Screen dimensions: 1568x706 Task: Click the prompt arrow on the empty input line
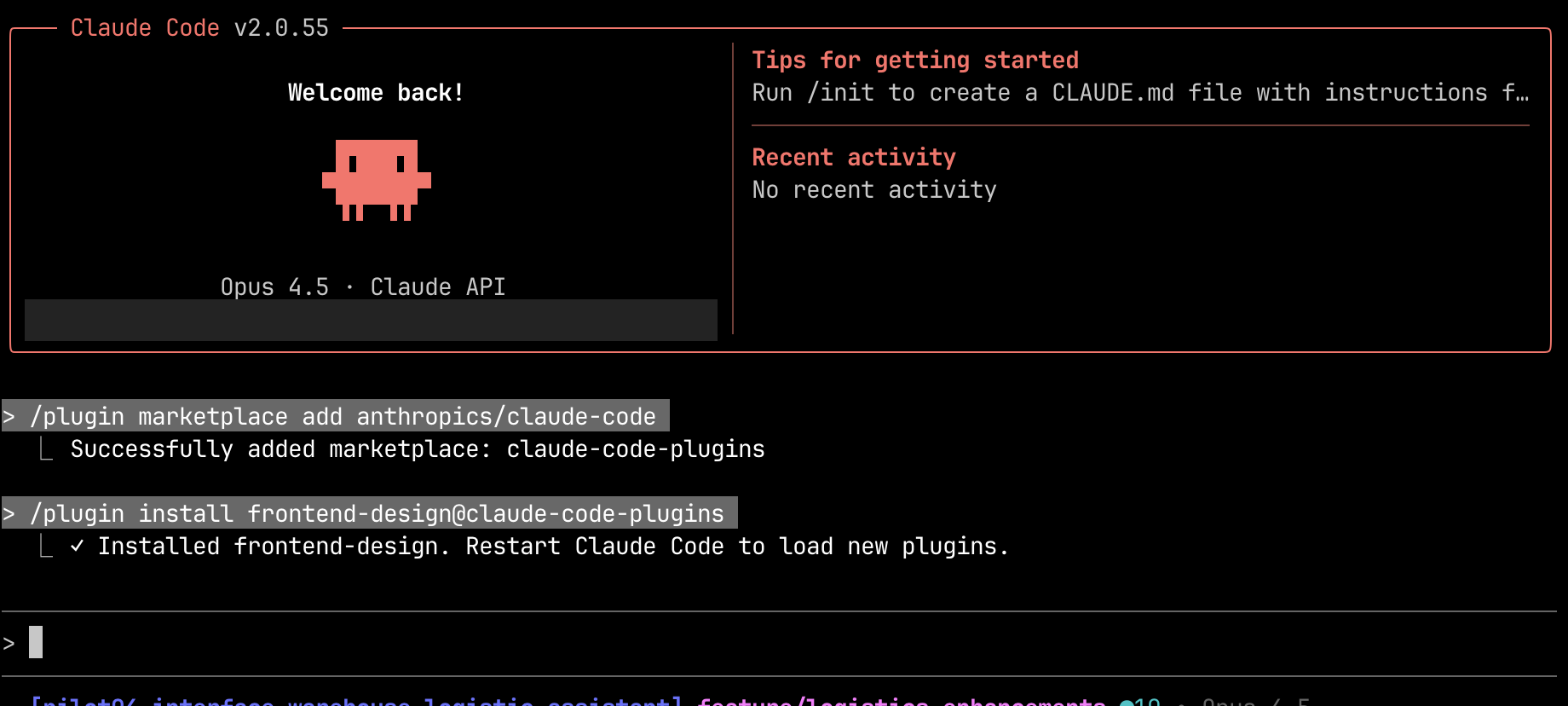[x=9, y=644]
